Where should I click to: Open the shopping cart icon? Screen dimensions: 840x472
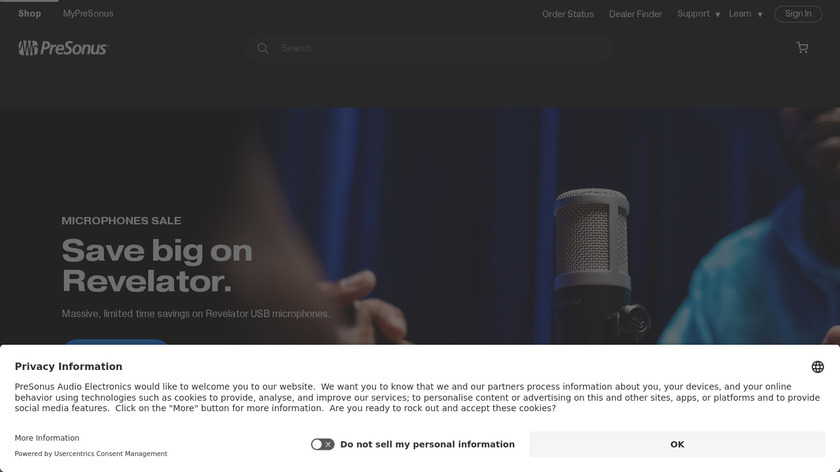pyautogui.click(x=802, y=48)
